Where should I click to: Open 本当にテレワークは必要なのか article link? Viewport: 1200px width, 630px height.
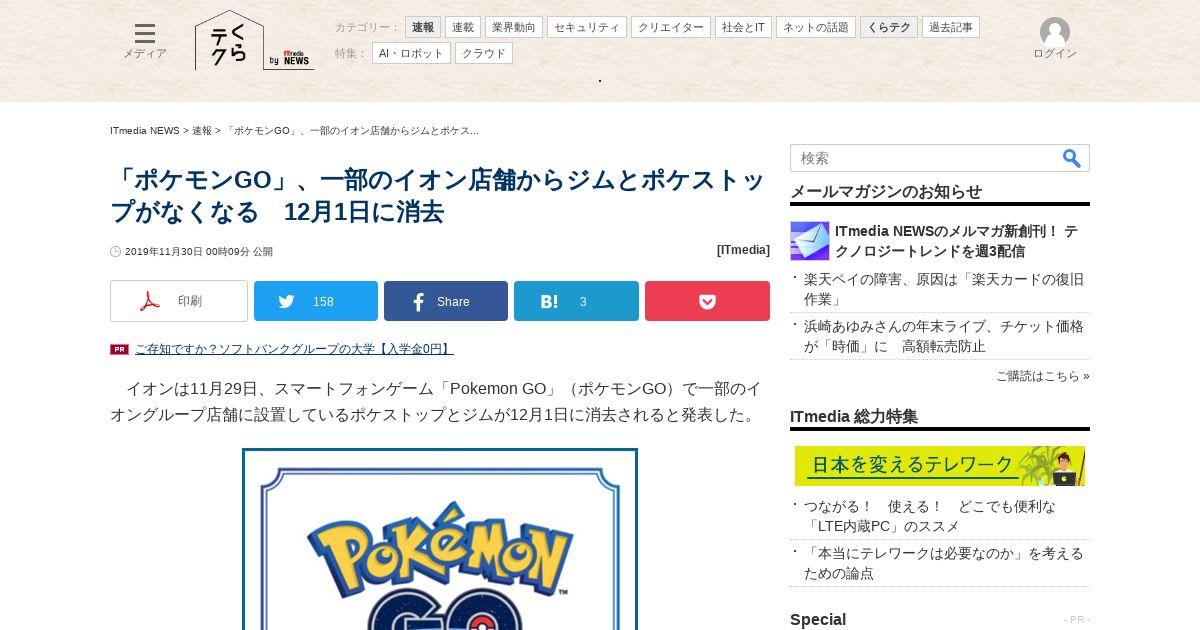coord(944,563)
